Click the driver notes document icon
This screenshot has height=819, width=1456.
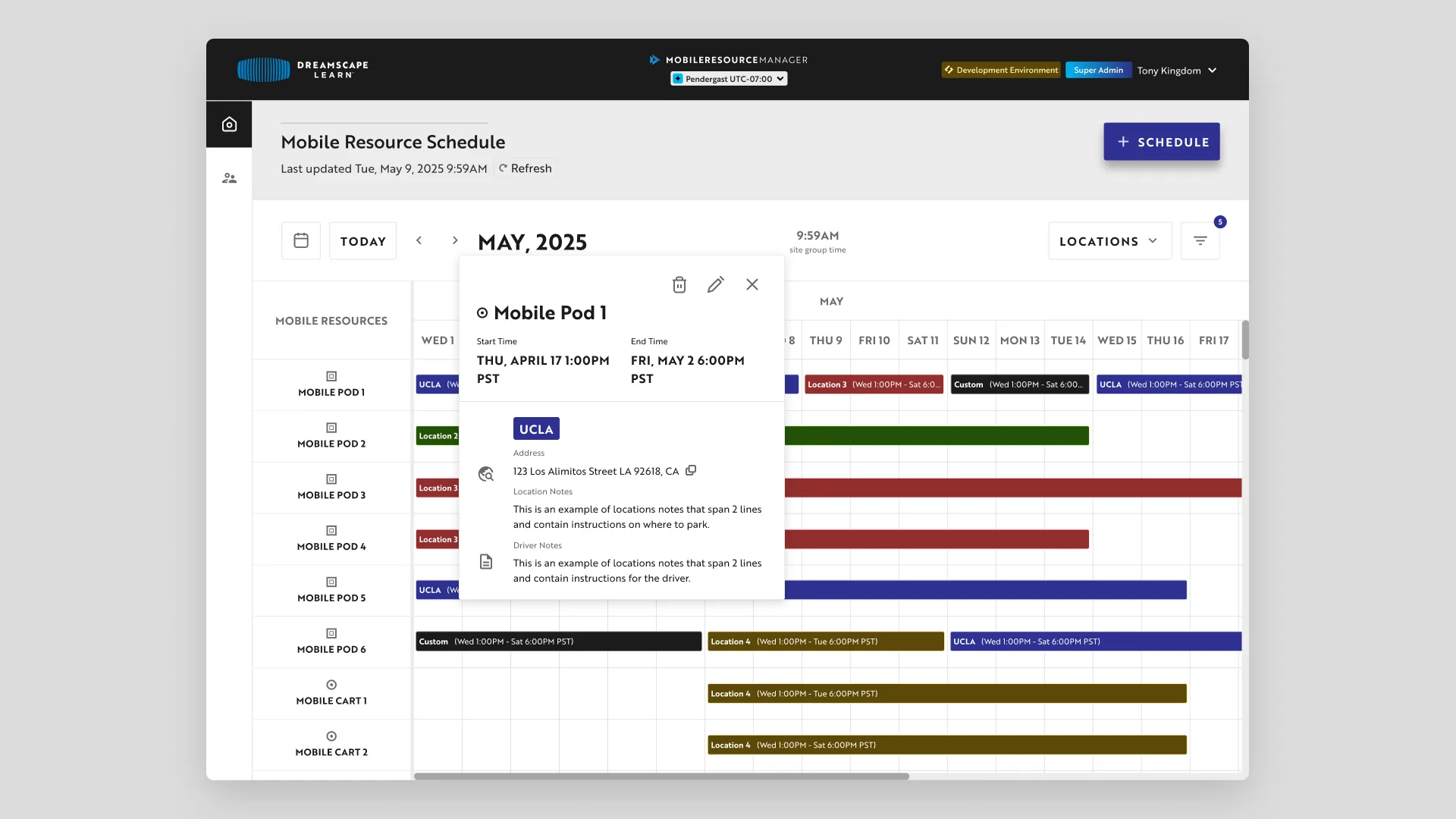pyautogui.click(x=486, y=562)
